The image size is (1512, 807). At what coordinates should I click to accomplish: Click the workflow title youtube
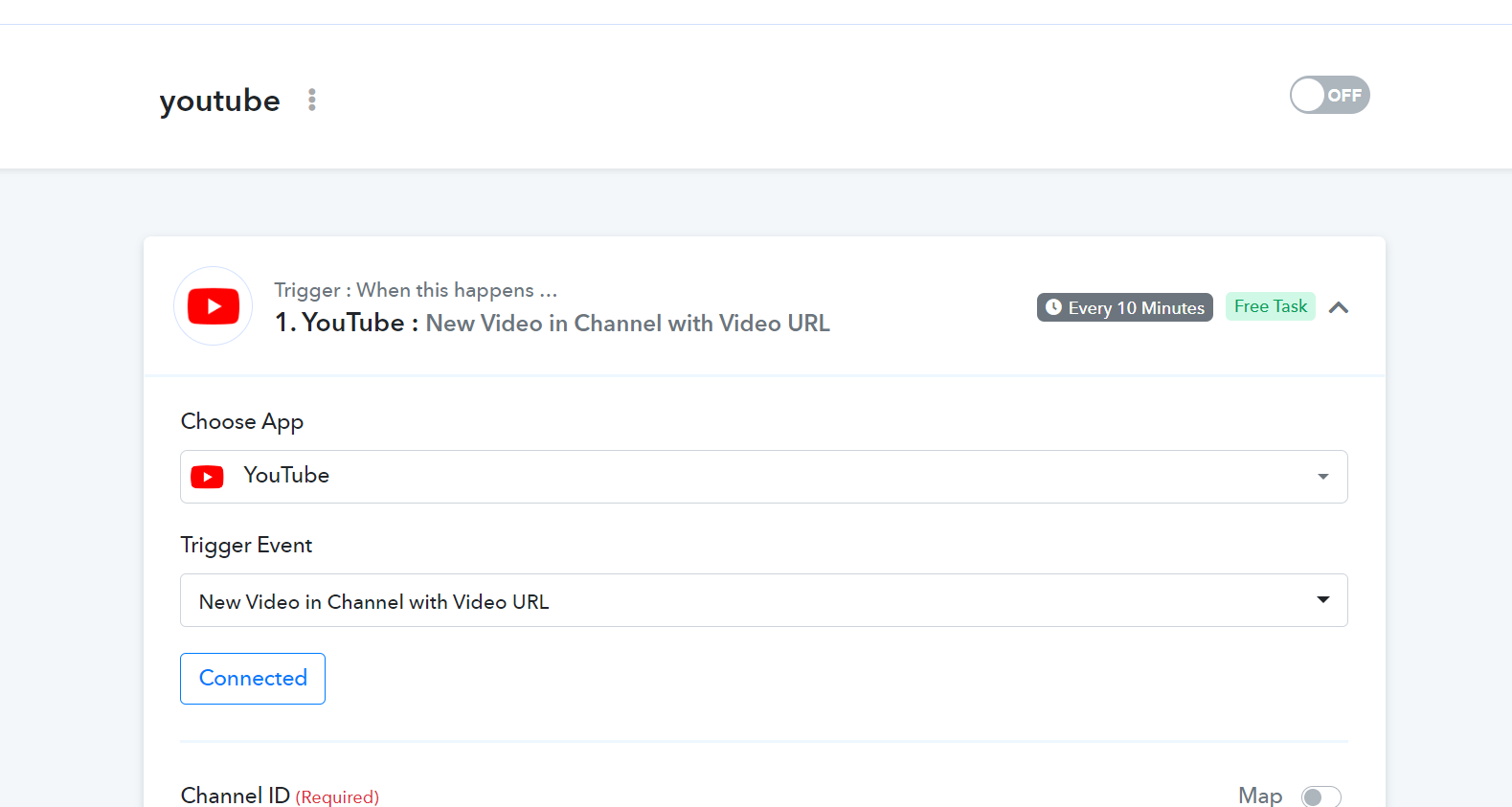(220, 101)
